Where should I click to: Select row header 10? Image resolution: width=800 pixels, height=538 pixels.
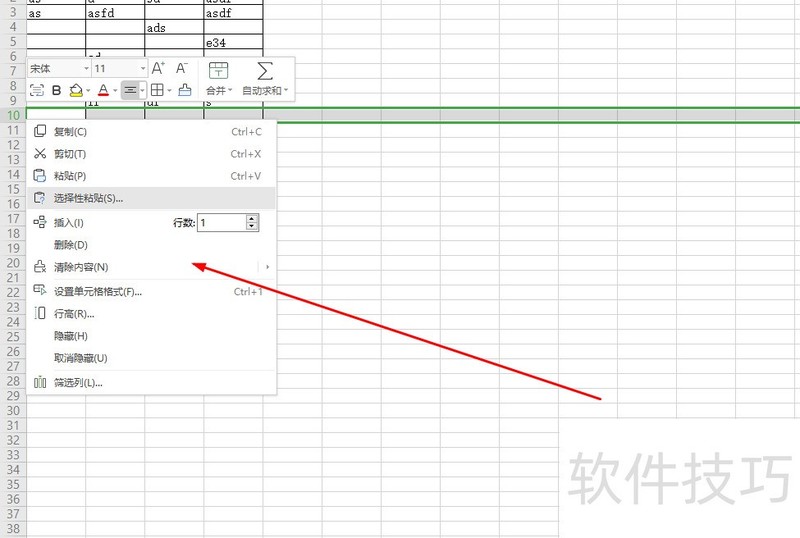tap(13, 115)
